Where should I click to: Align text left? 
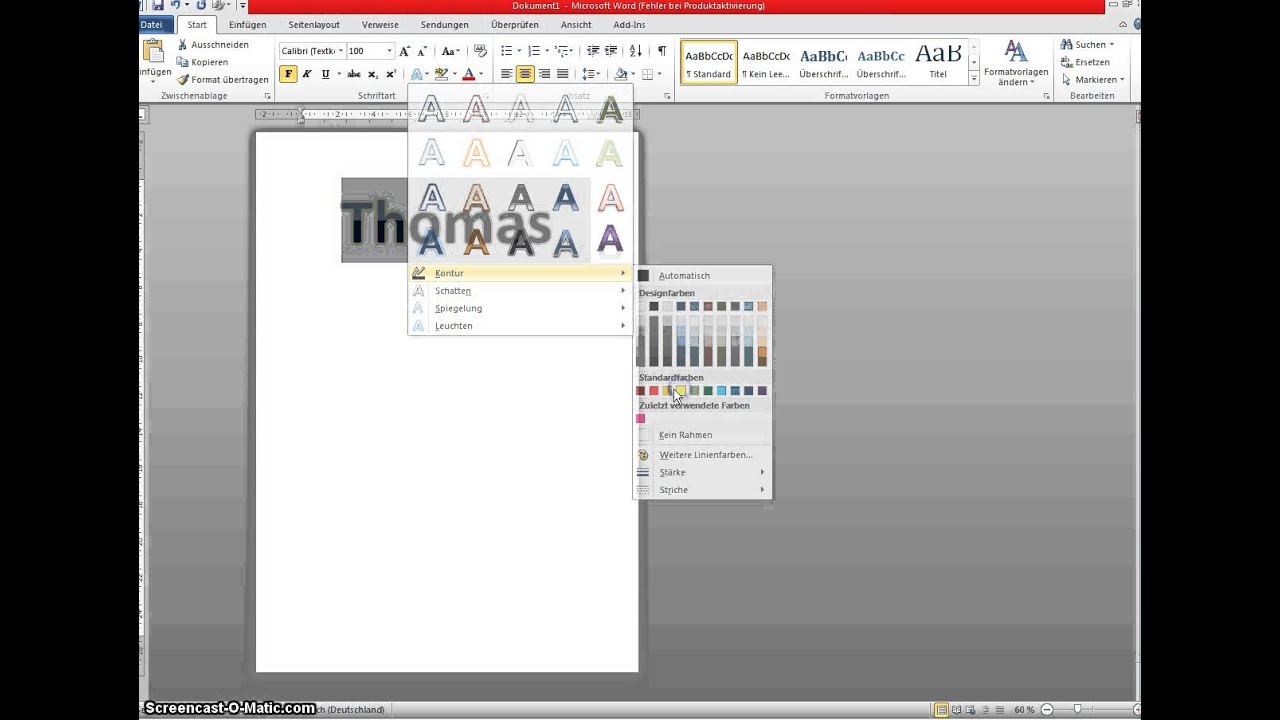pyautogui.click(x=507, y=74)
